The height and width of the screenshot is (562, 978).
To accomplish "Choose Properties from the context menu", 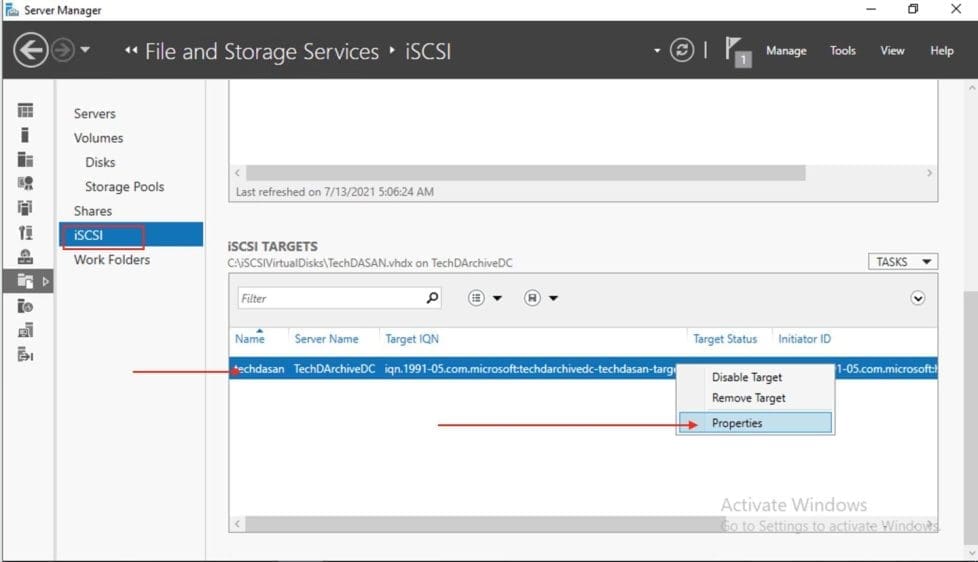I will (x=737, y=423).
